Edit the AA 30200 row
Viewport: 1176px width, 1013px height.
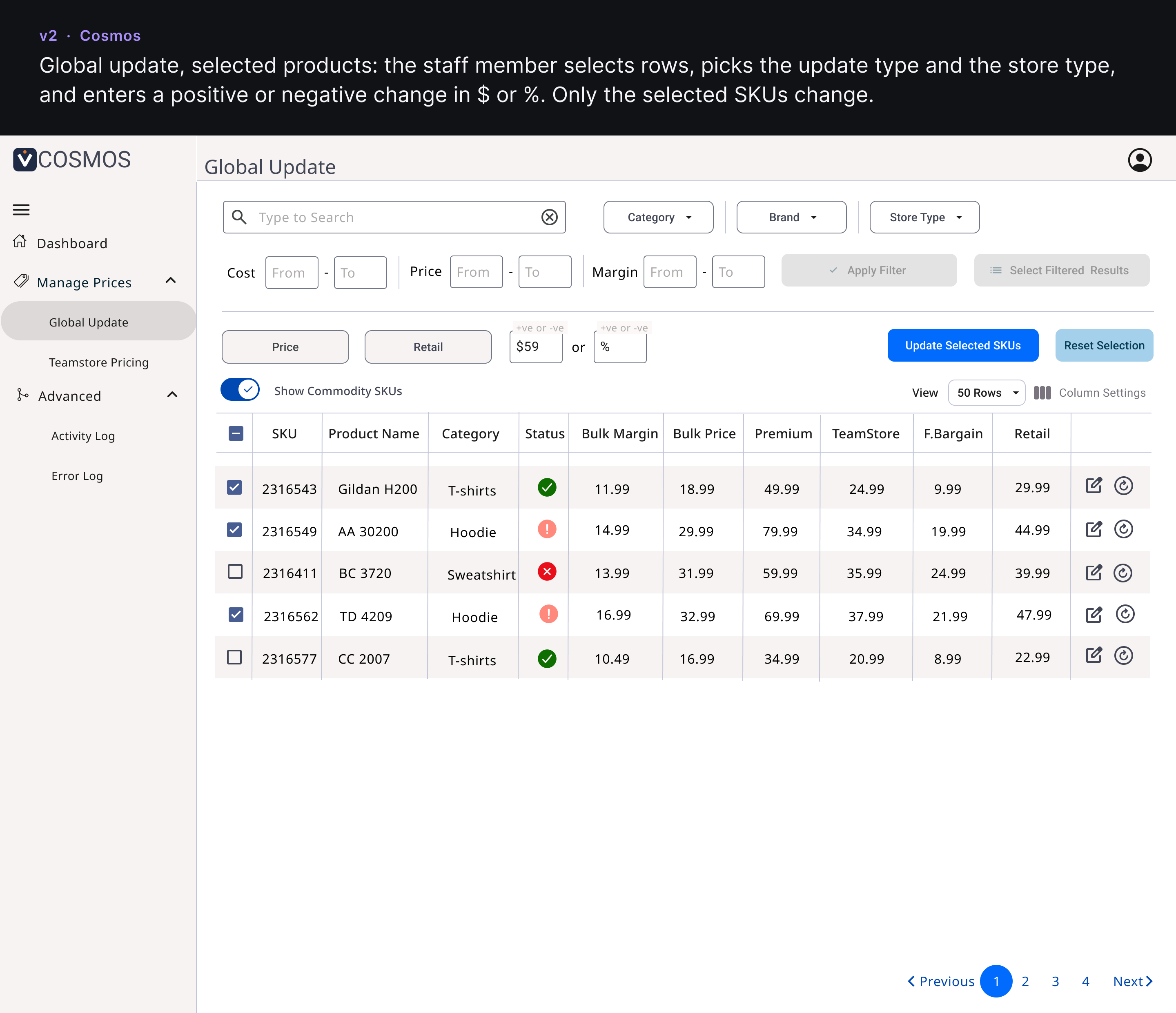[1094, 529]
